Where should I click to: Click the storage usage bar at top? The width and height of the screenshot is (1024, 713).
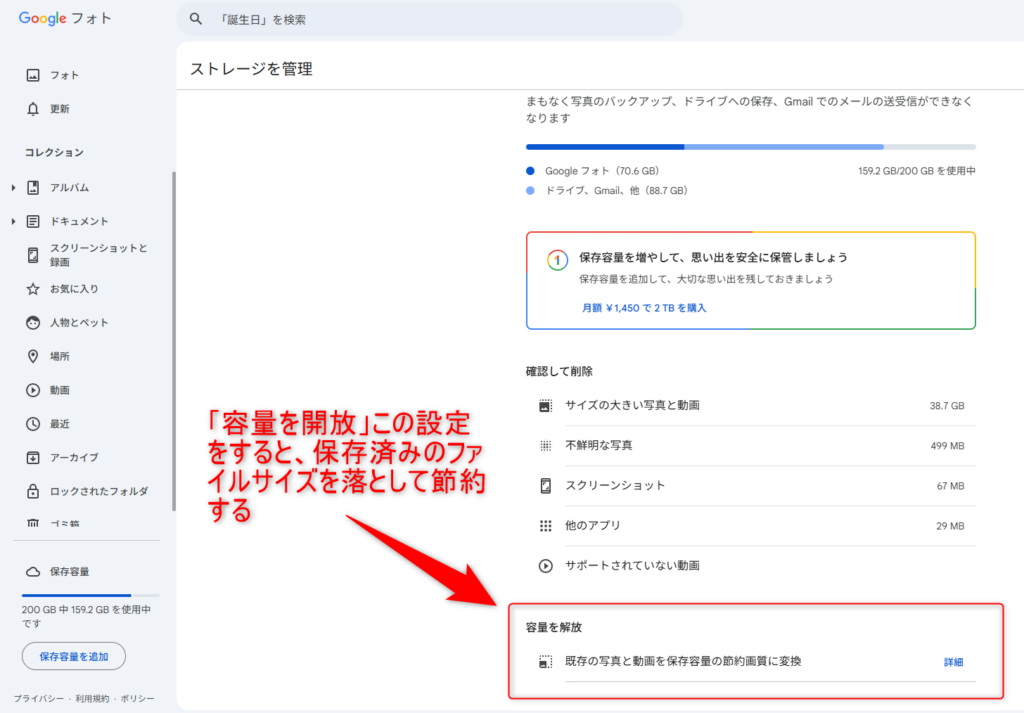click(x=750, y=147)
